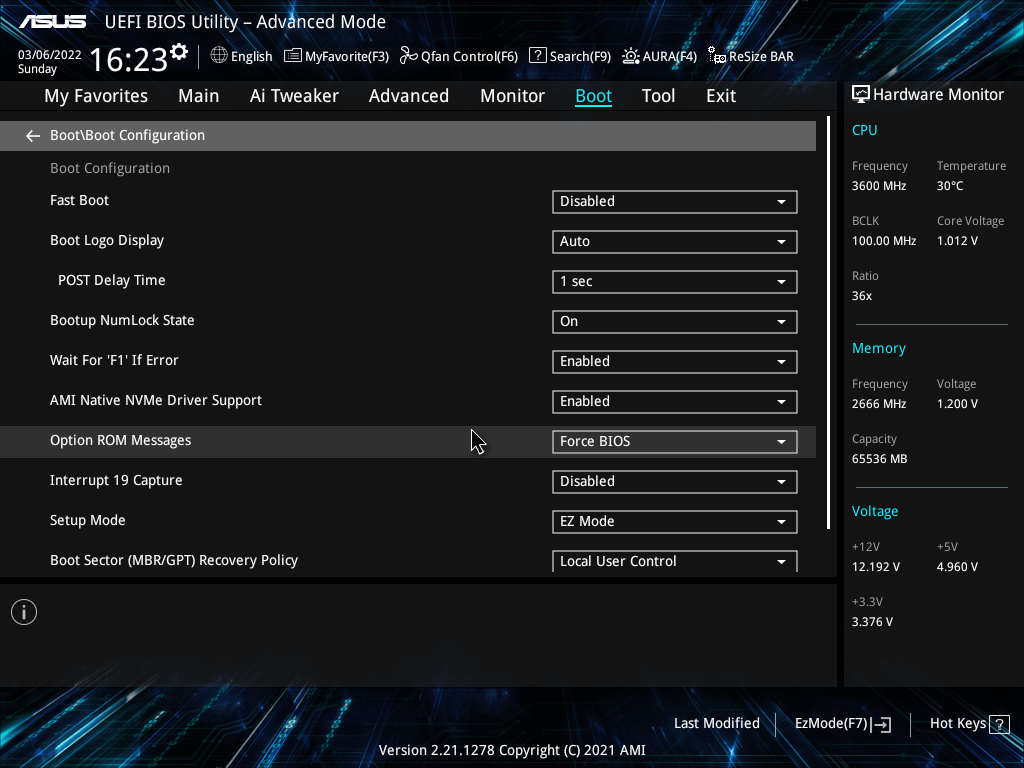Click the CPU frequency value 3600 MHz
1024x768 pixels.
(879, 186)
